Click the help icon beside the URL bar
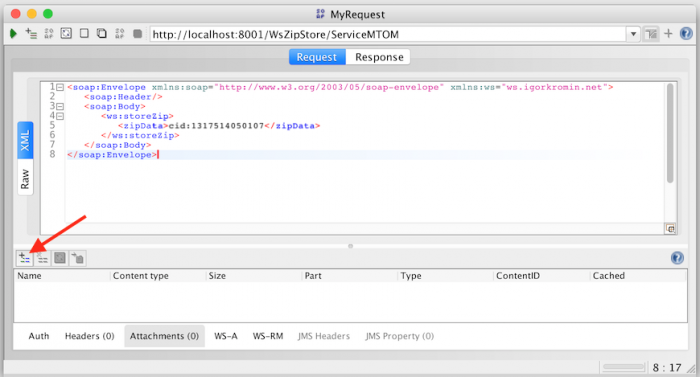Image resolution: width=700 pixels, height=377 pixels. [x=686, y=34]
